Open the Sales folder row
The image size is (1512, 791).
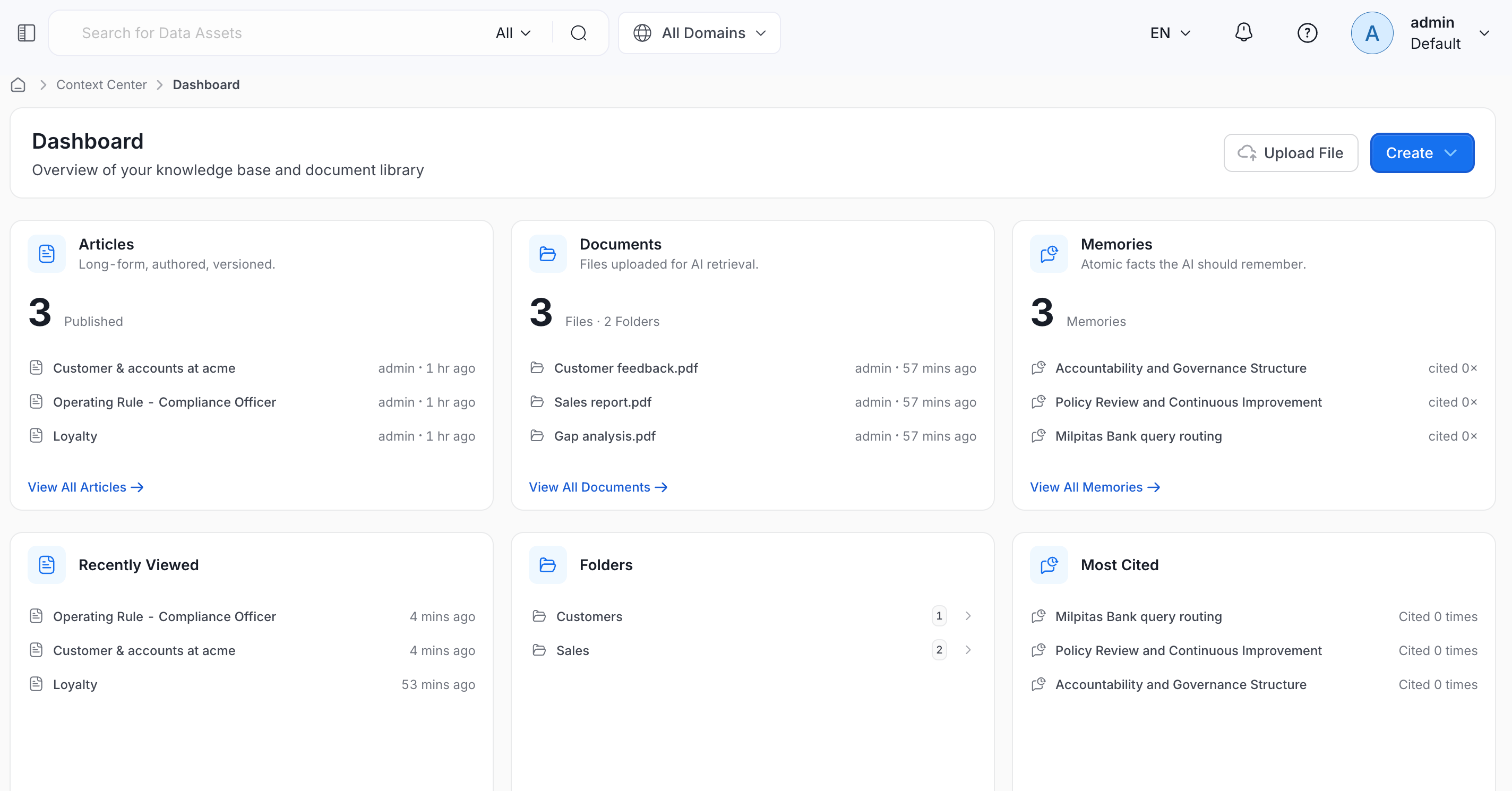752,650
